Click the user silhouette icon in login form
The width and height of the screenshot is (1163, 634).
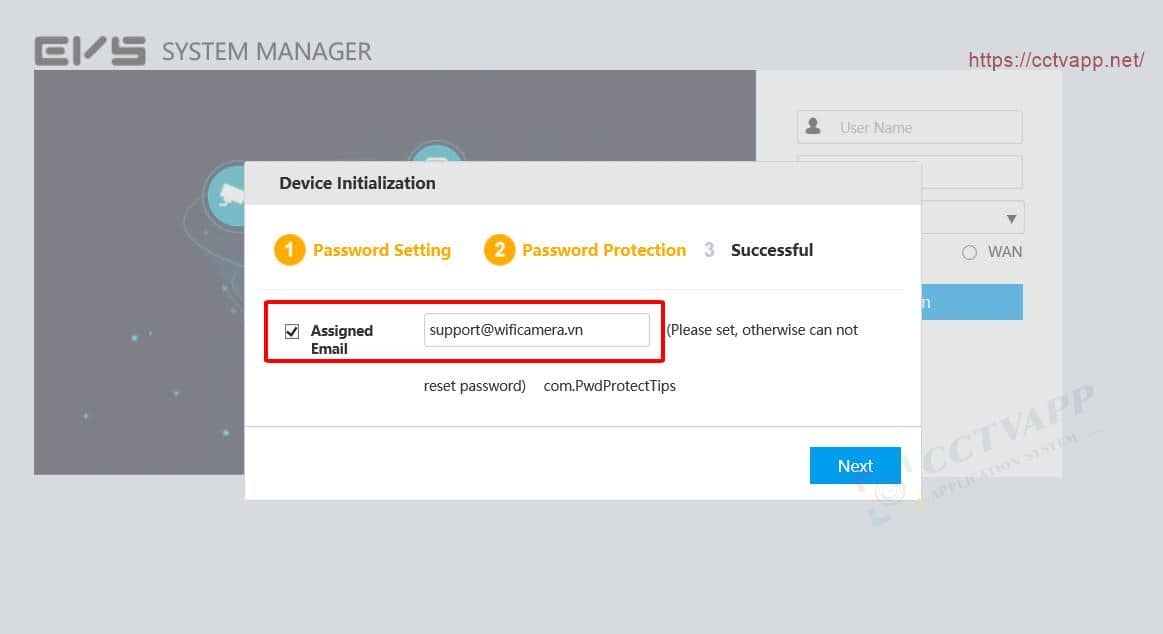pyautogui.click(x=813, y=127)
